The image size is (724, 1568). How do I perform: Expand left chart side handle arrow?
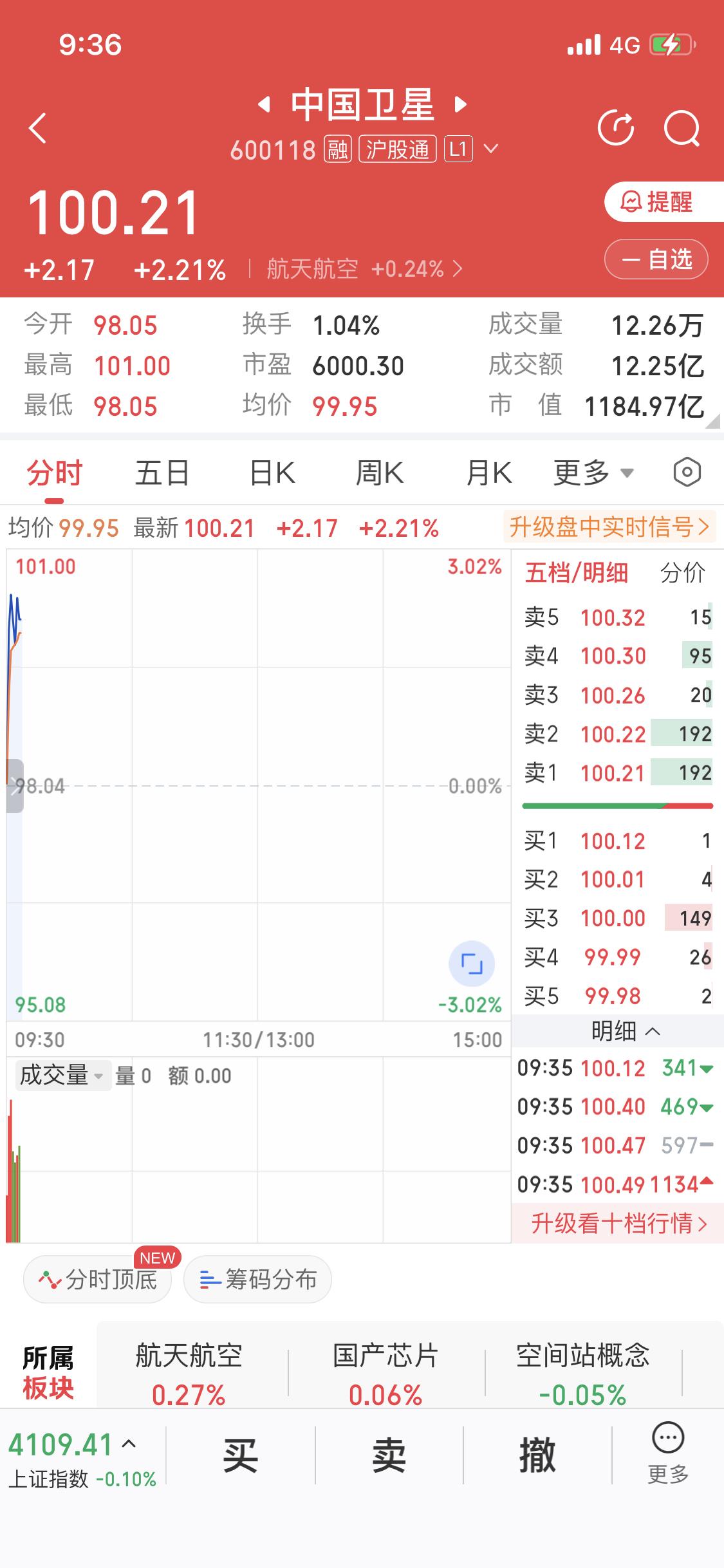click(x=15, y=786)
